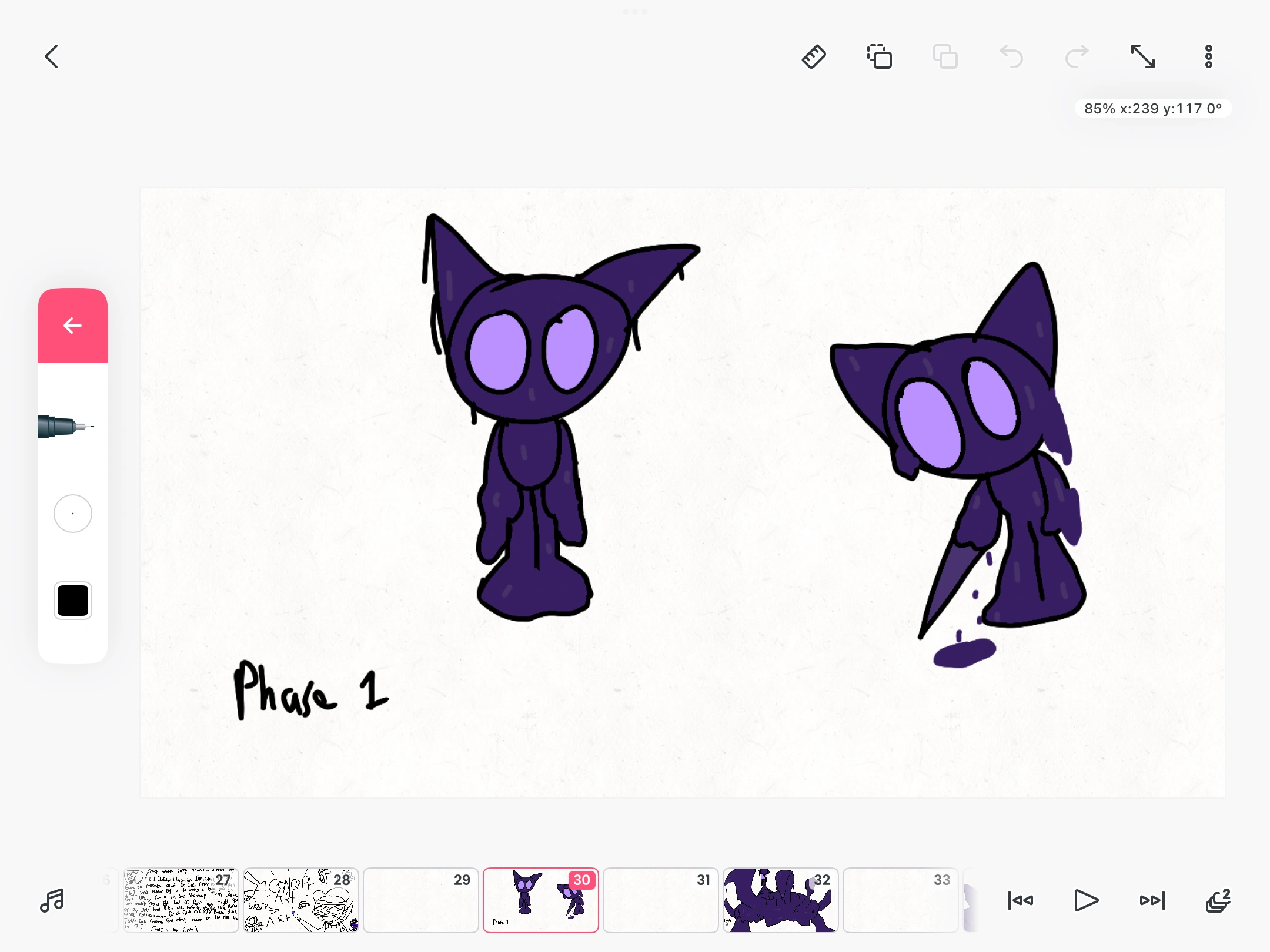1270x952 pixels.
Task: Open the black color swatch
Action: (73, 601)
